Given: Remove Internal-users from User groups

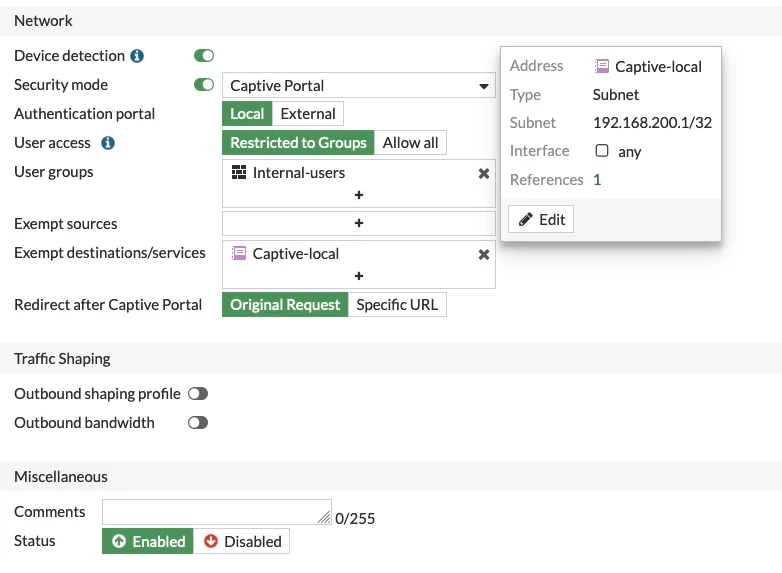Looking at the screenshot, I should tap(483, 174).
